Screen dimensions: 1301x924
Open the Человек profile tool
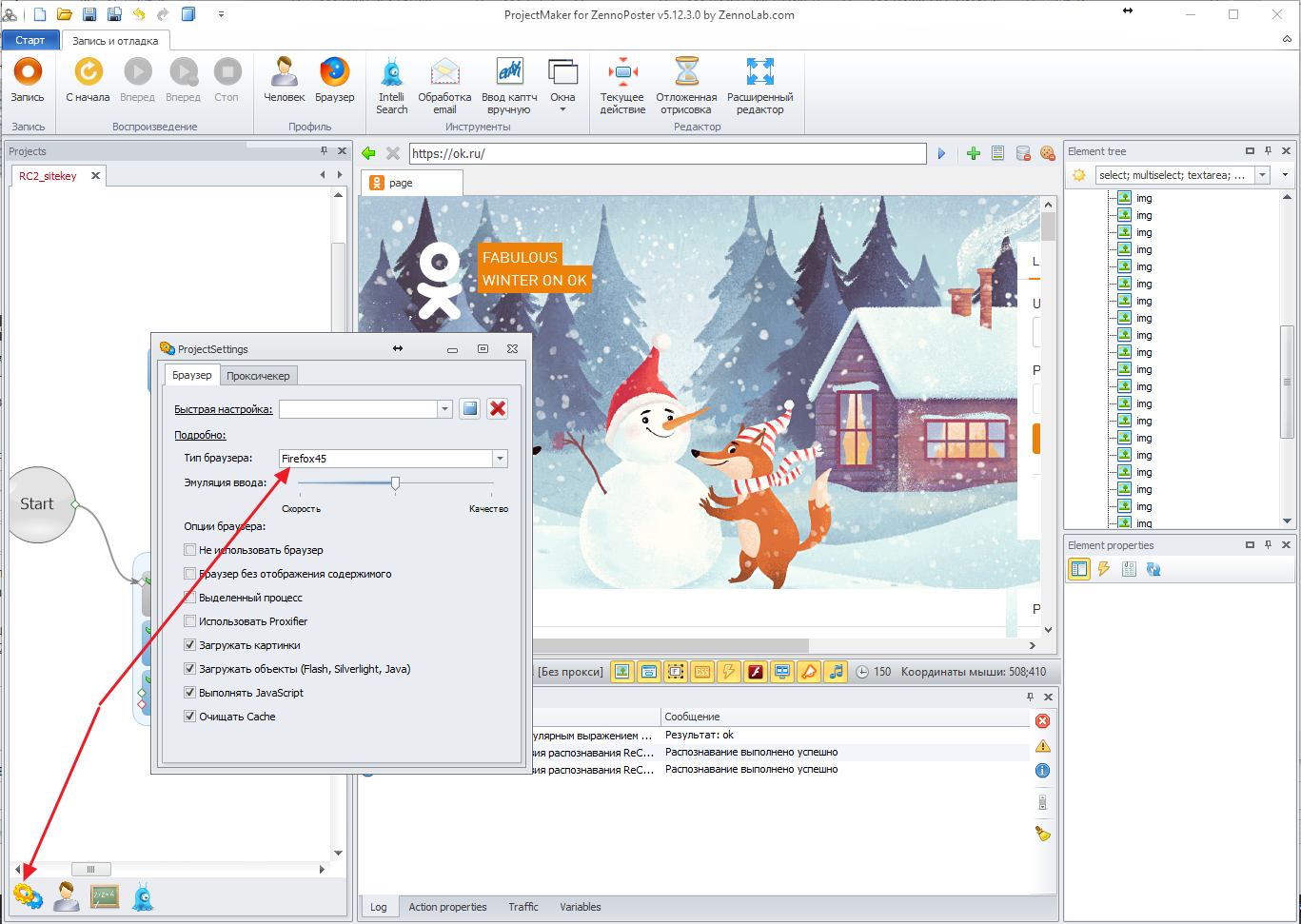point(284,80)
